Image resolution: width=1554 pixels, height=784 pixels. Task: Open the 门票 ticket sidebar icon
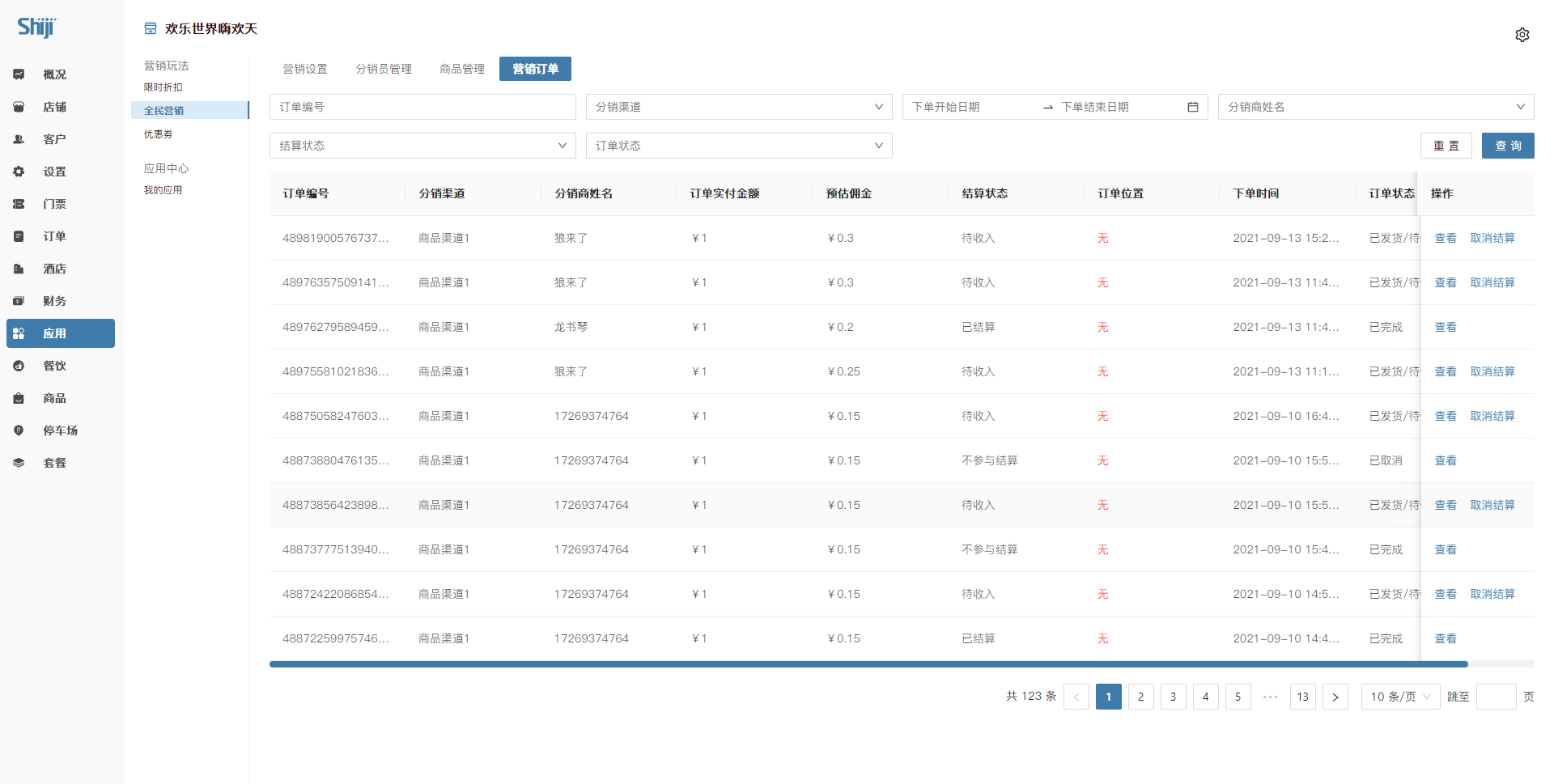coord(19,204)
